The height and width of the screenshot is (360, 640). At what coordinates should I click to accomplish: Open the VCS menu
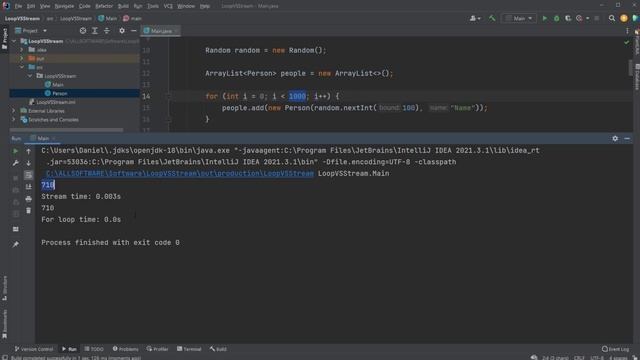tap(168, 6)
